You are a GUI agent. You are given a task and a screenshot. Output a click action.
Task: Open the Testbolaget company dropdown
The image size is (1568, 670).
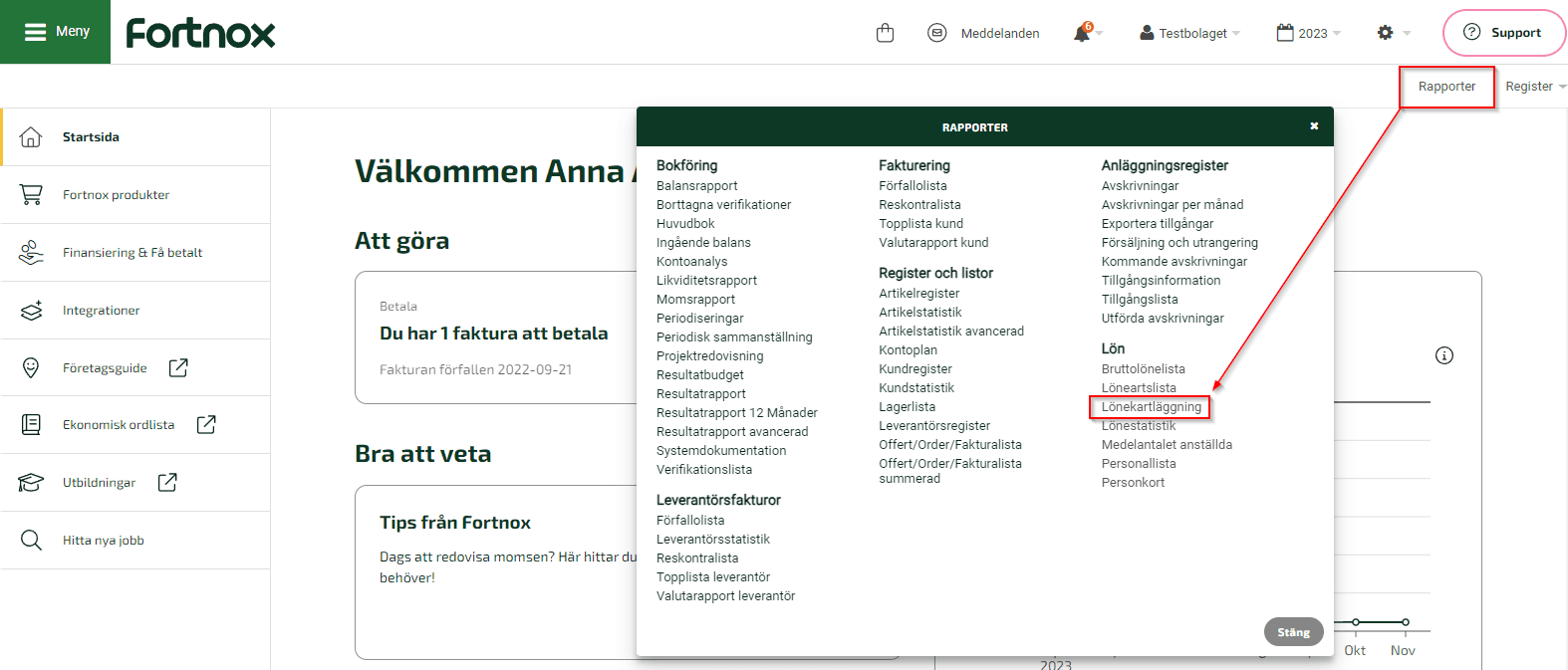point(1189,33)
